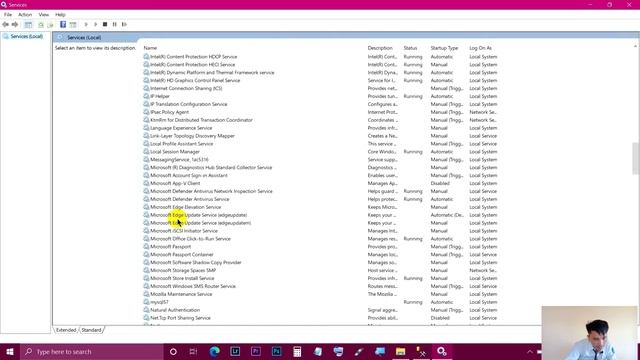Open File Explorer from the taskbar

coord(400,351)
